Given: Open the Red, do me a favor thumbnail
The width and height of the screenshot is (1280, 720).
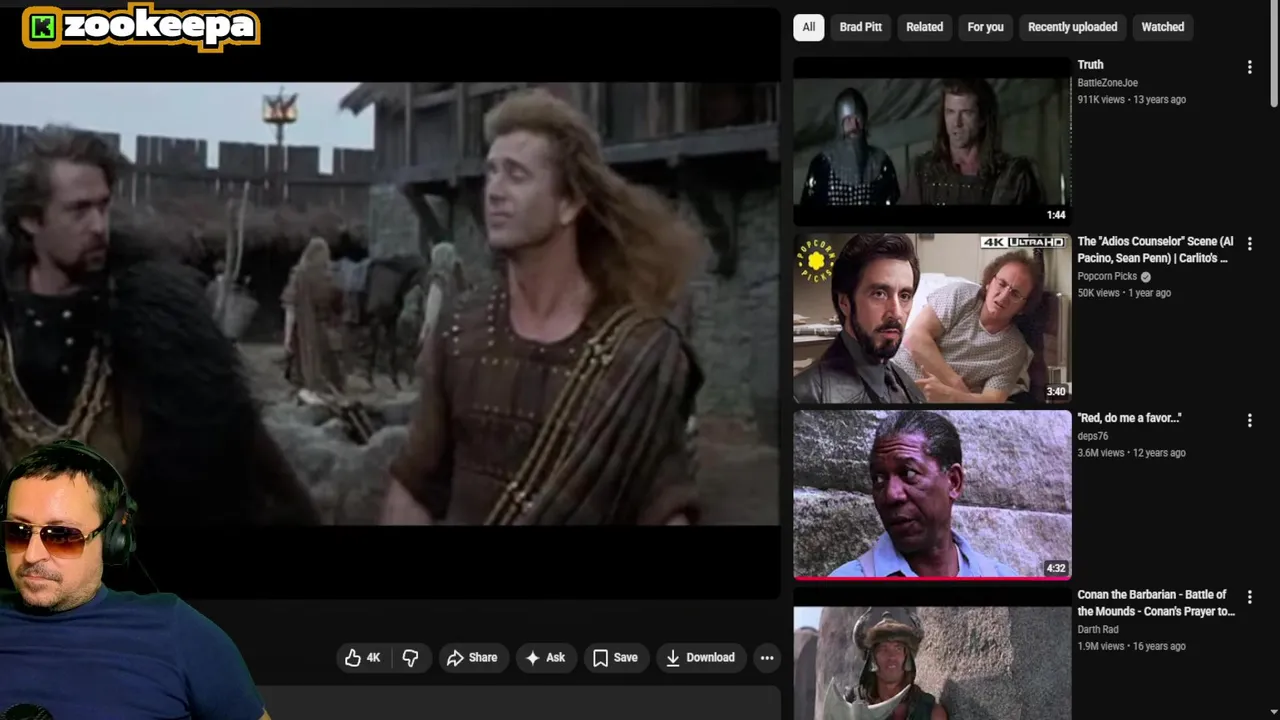Looking at the screenshot, I should click(932, 495).
